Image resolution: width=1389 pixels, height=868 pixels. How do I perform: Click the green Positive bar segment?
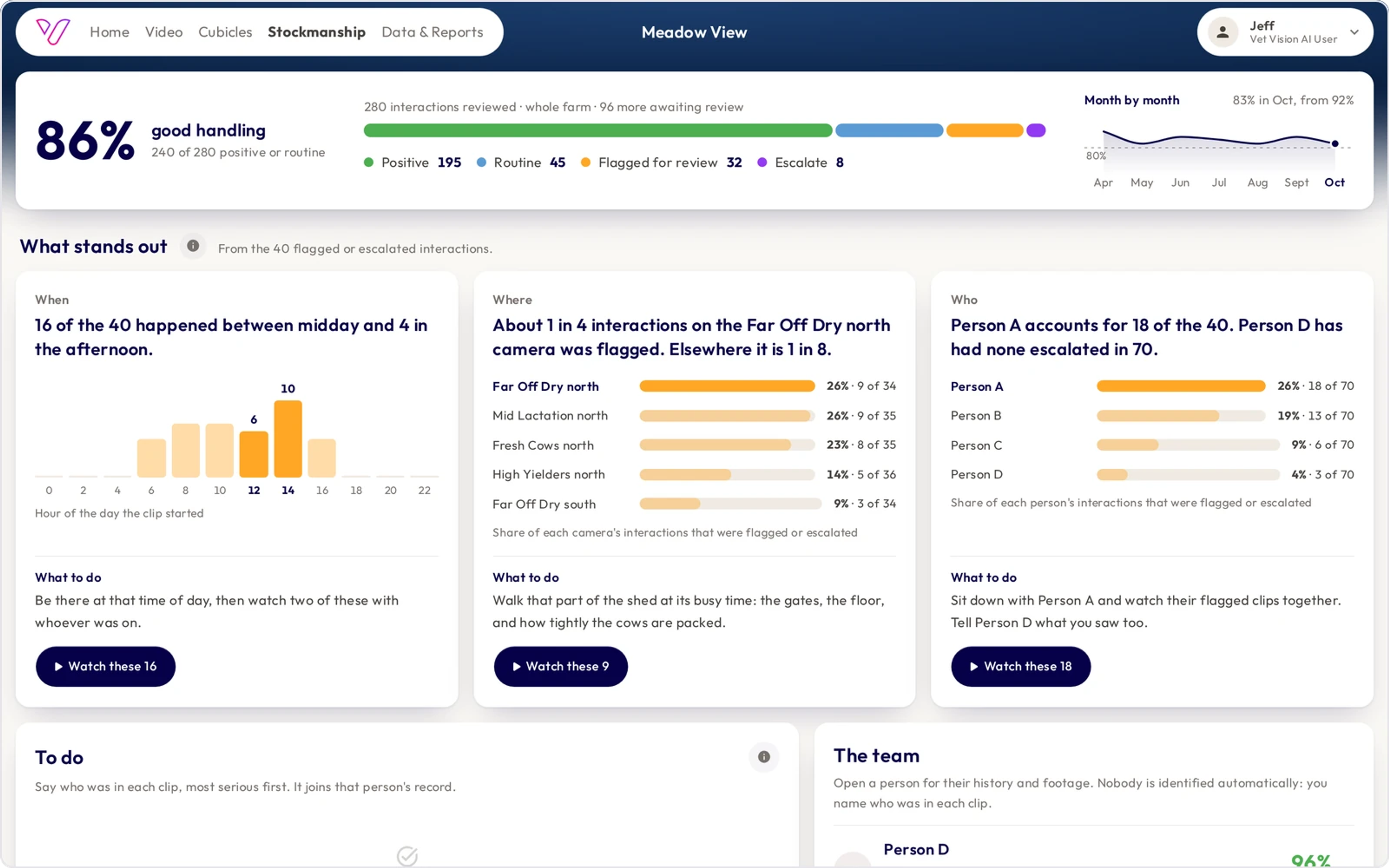(x=598, y=130)
